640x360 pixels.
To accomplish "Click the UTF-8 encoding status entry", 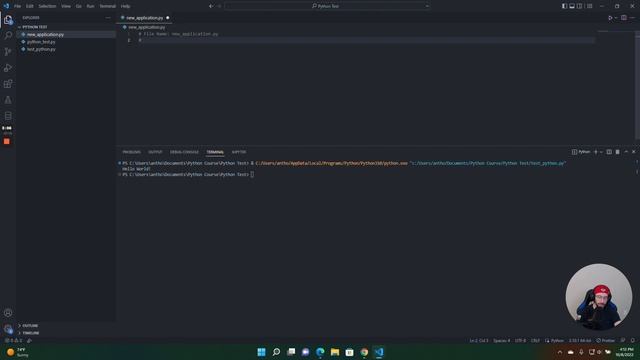I will 520,340.
